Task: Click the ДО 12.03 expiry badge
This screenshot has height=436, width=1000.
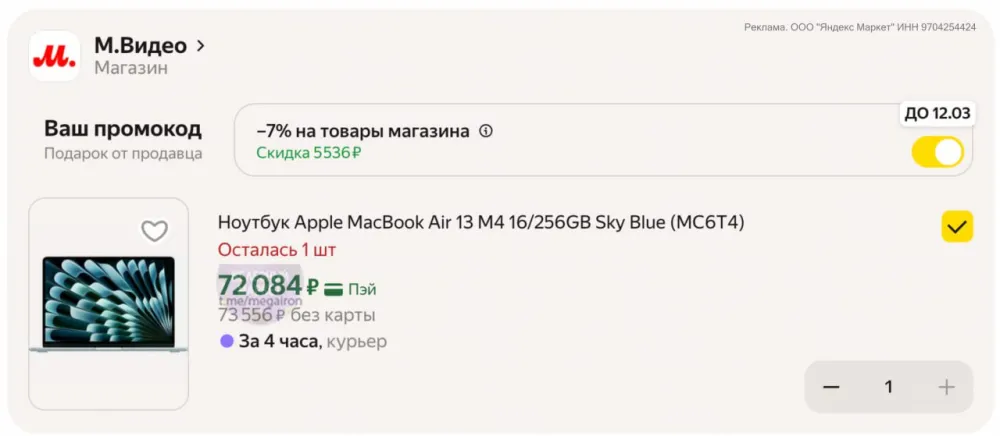Action: [937, 113]
